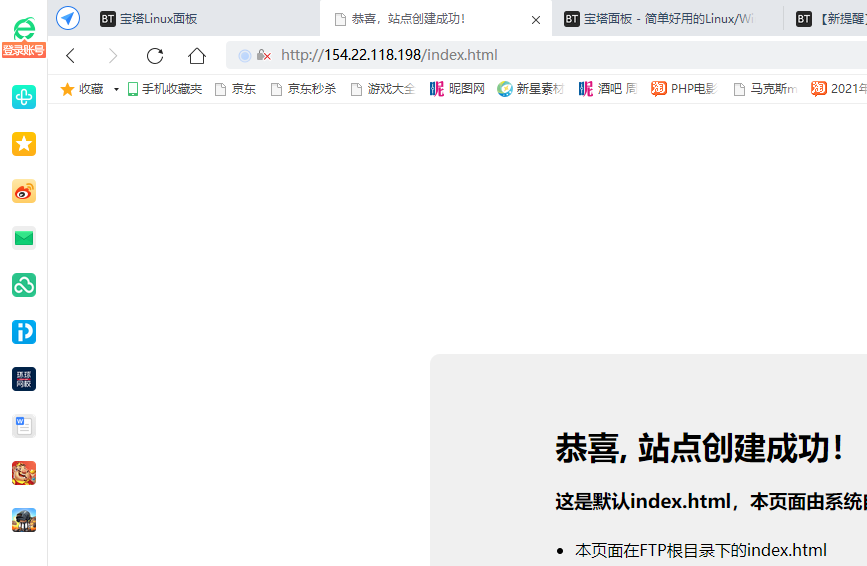This screenshot has width=867, height=566.
Task: Switch to 宝塔面板 - 简单好用的Linux tab
Action: tap(667, 19)
